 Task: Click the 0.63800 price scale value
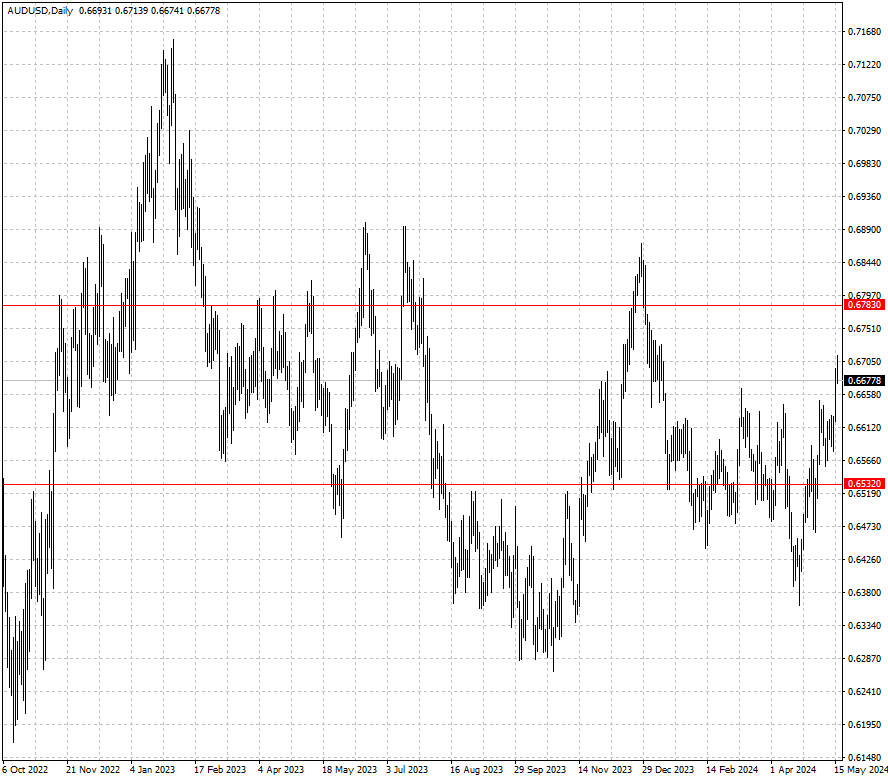point(864,592)
